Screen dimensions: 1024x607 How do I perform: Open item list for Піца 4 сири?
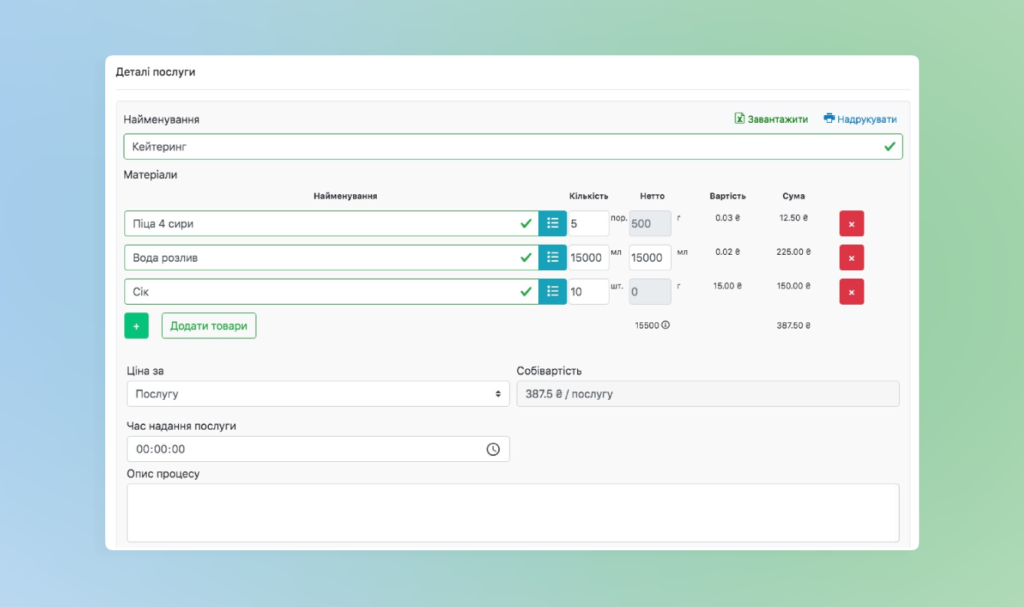[552, 223]
